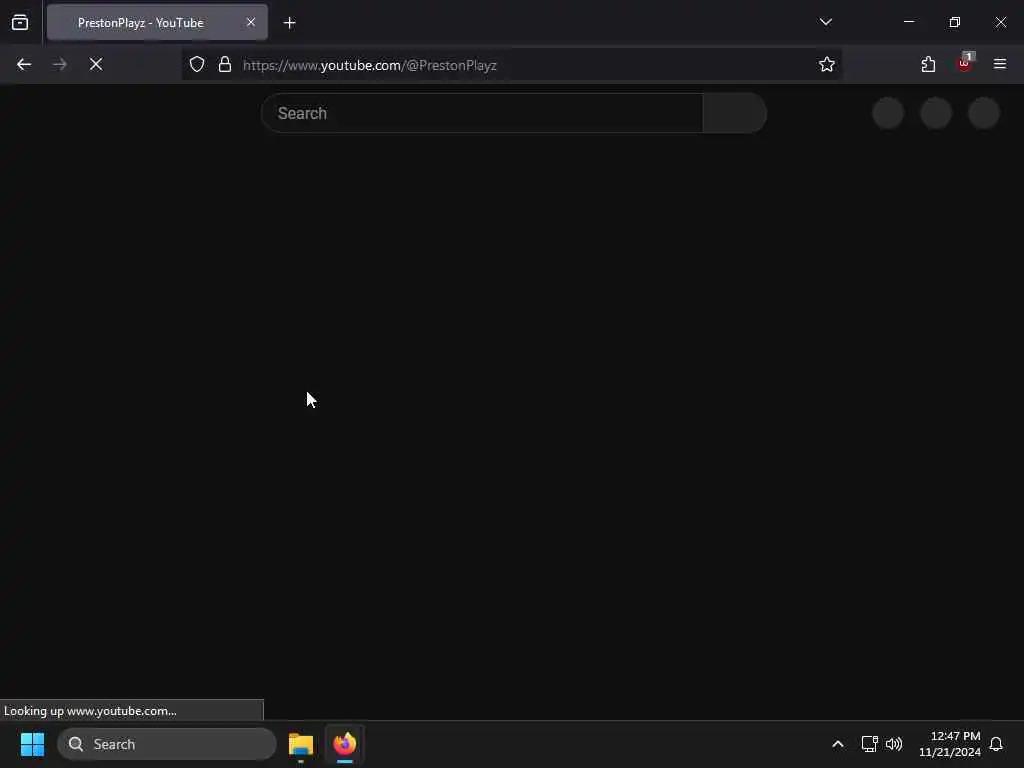Click the YouTube search submit button
The height and width of the screenshot is (768, 1024).
[x=735, y=113]
